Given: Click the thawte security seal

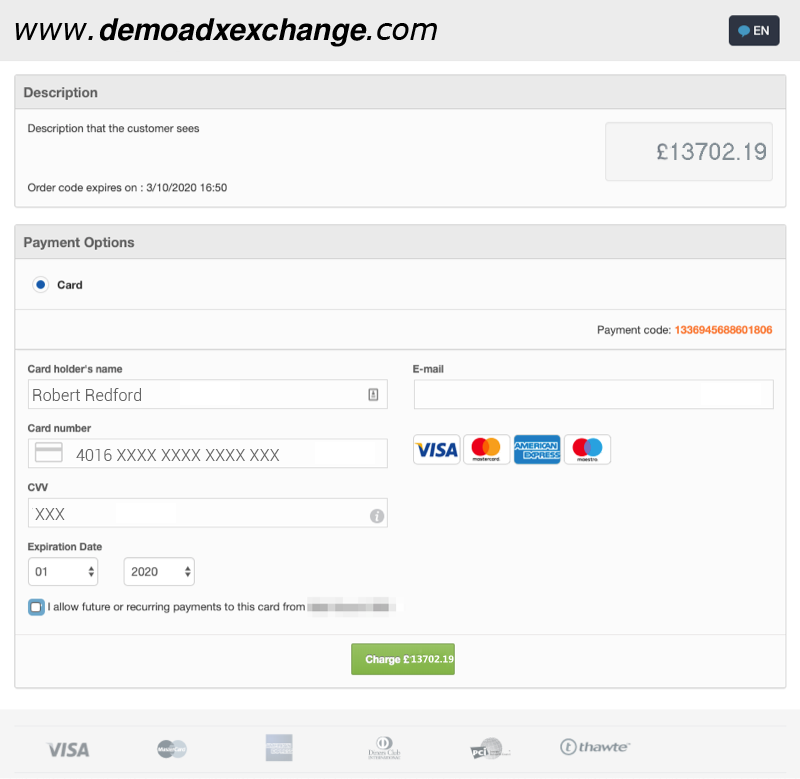Looking at the screenshot, I should coord(595,747).
